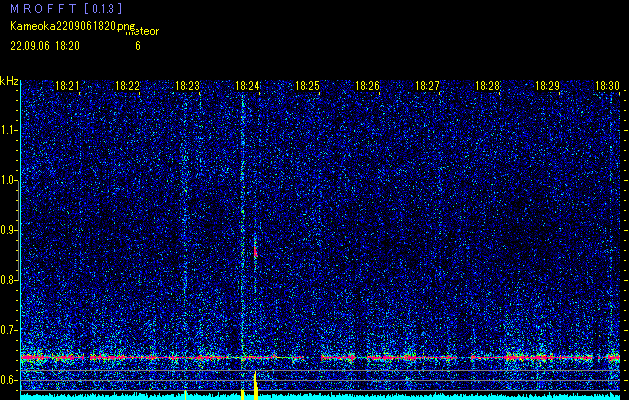Viewport: 629px width, 400px height.
Task: Click the kHz axis unit label
Action: (x=9, y=81)
